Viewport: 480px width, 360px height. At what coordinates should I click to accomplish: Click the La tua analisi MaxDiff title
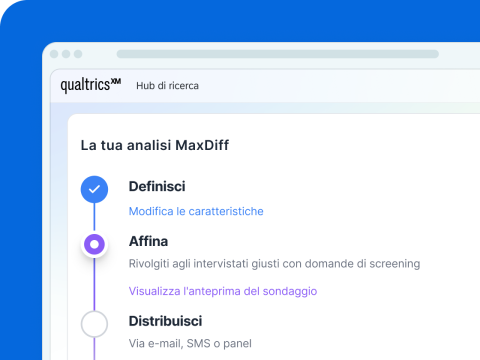(155, 145)
